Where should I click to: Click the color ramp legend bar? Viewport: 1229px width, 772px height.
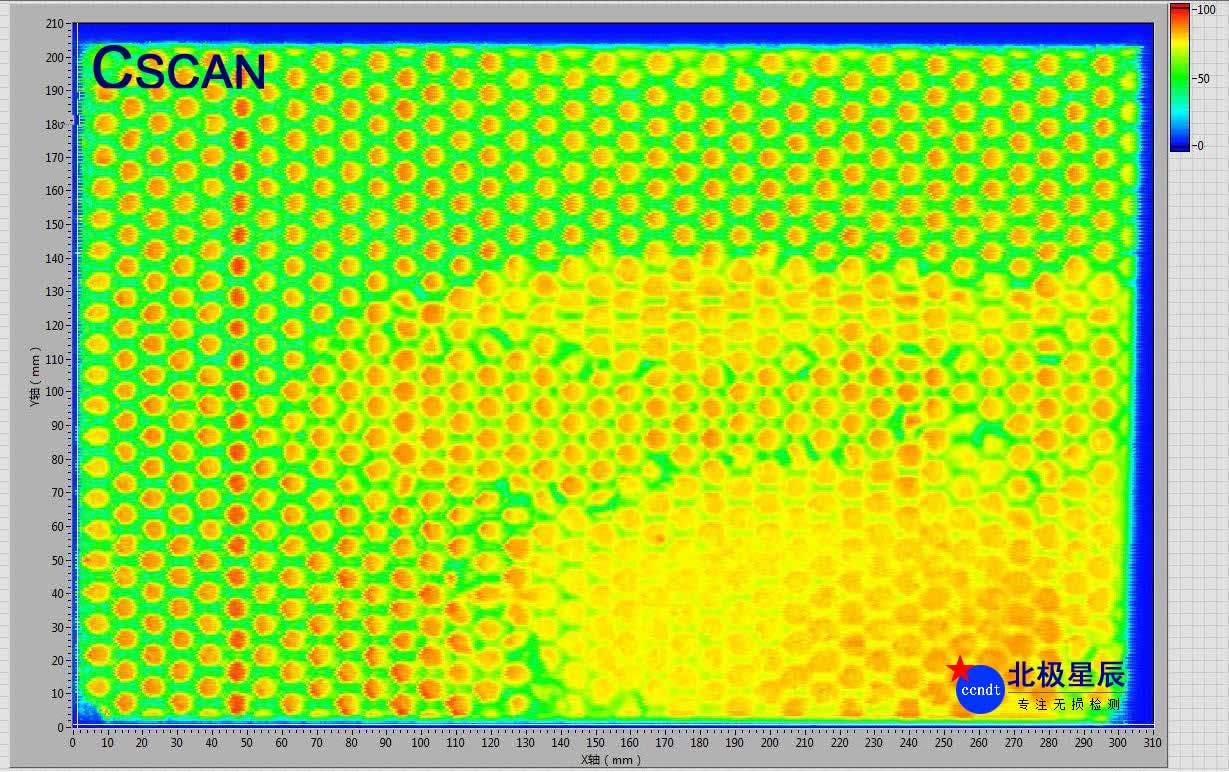1179,77
